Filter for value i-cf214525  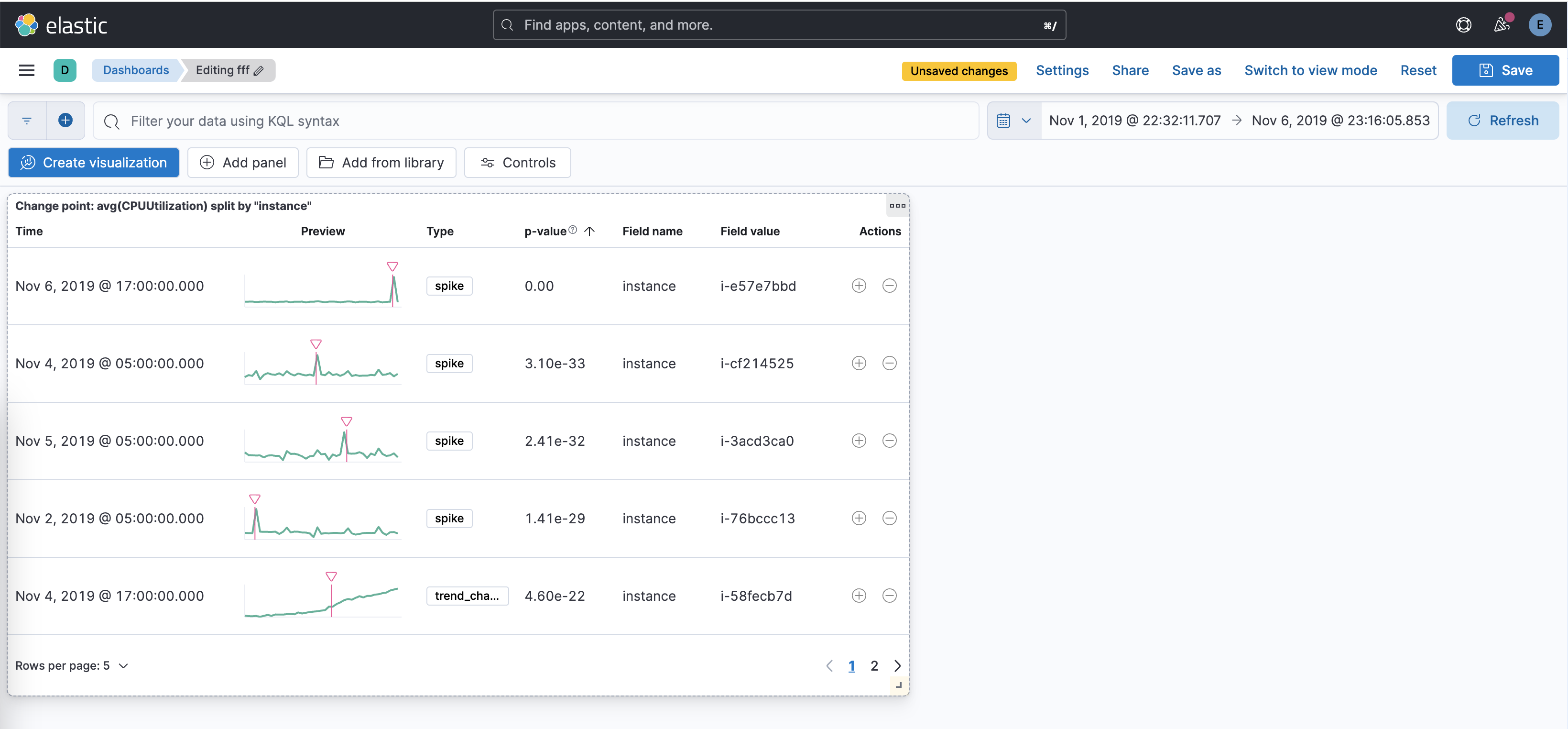point(858,363)
